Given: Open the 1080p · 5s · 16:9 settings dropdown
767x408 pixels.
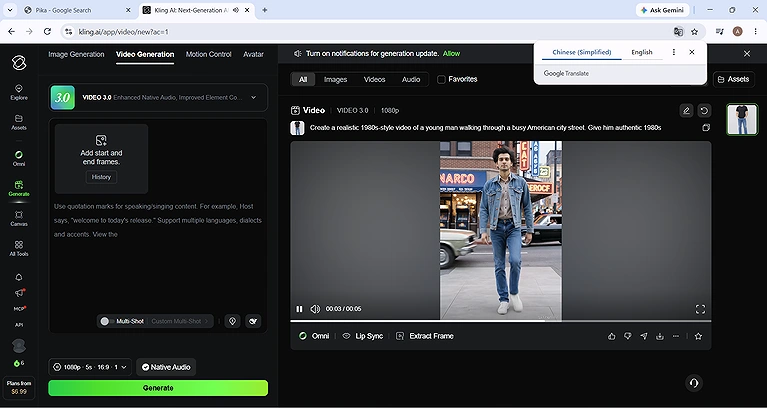Looking at the screenshot, I should (x=90, y=367).
